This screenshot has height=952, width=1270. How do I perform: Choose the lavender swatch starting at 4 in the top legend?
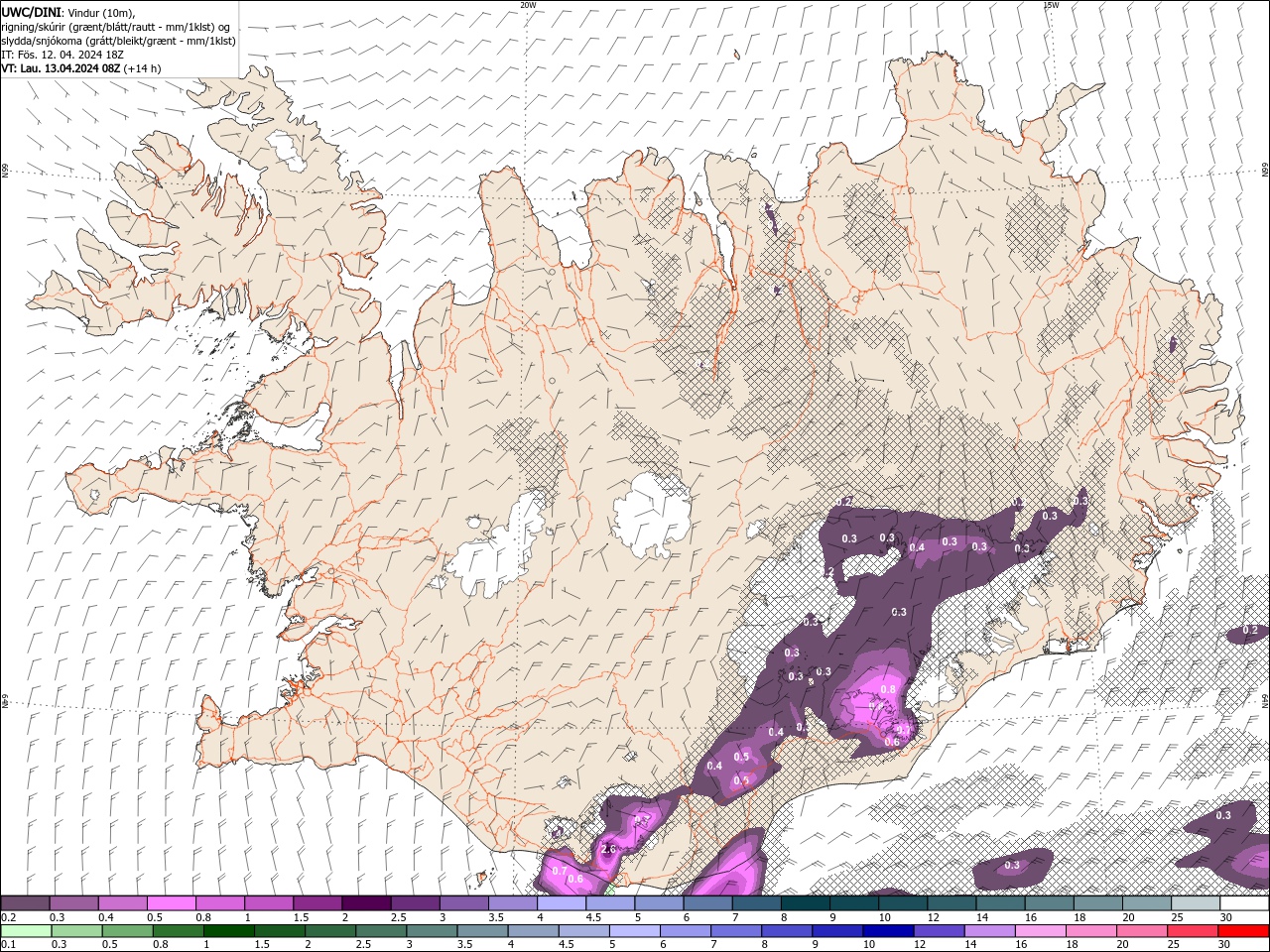tap(562, 903)
